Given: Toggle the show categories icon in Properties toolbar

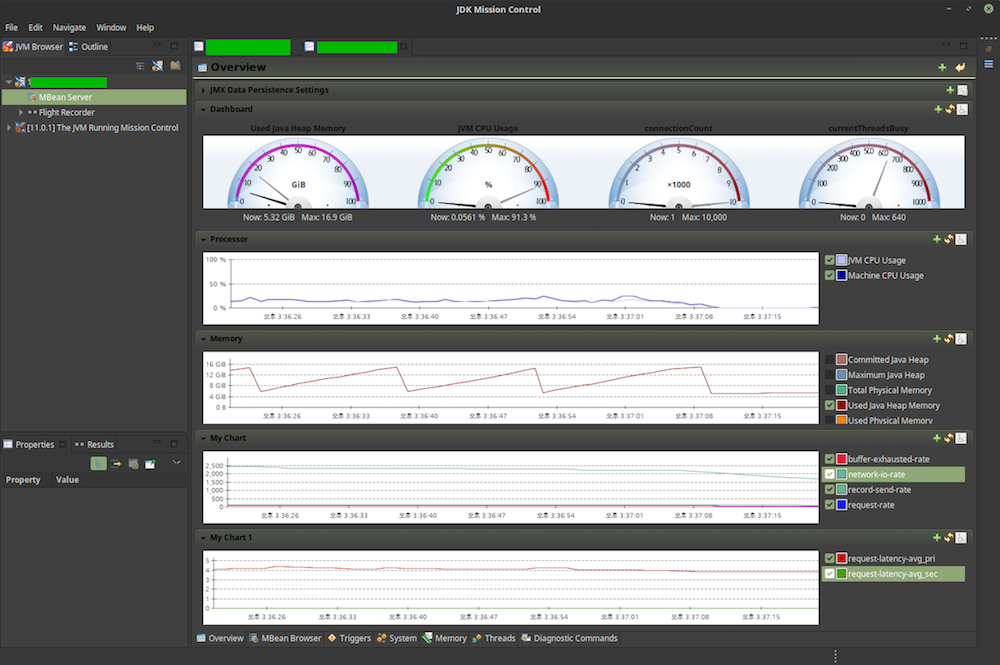Looking at the screenshot, I should pos(98,464).
